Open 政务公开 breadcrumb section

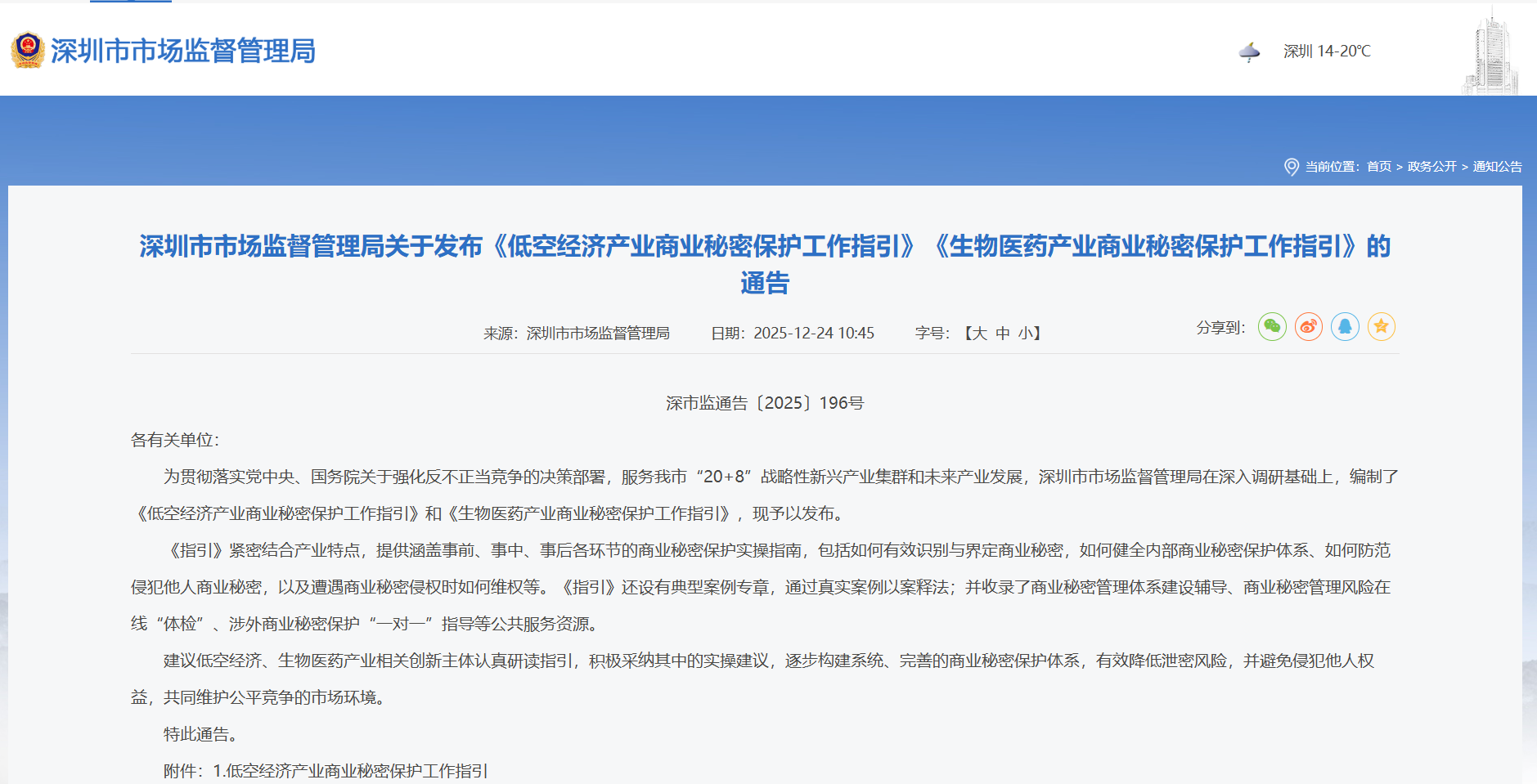coord(1431,167)
